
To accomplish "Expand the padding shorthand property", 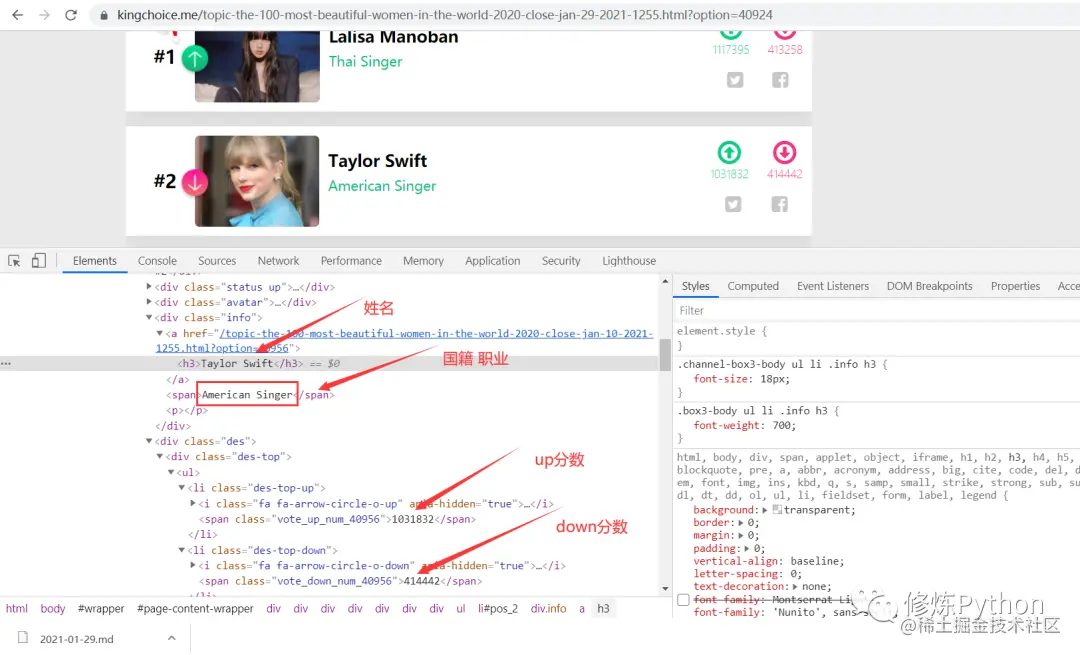I will click(749, 548).
